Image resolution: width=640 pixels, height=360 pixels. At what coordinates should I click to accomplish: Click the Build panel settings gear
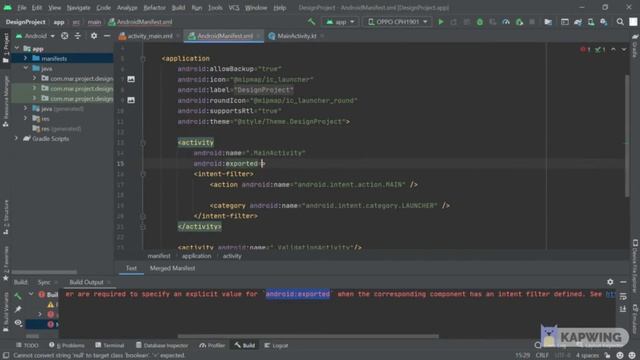[x=610, y=282]
